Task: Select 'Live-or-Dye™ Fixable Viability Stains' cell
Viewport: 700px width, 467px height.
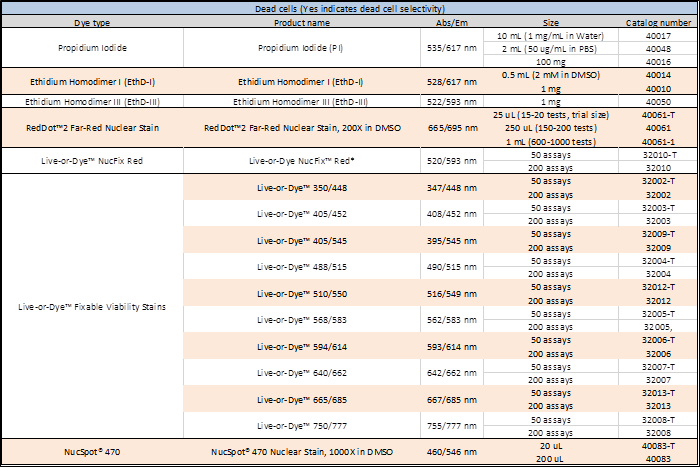Action: pos(92,306)
